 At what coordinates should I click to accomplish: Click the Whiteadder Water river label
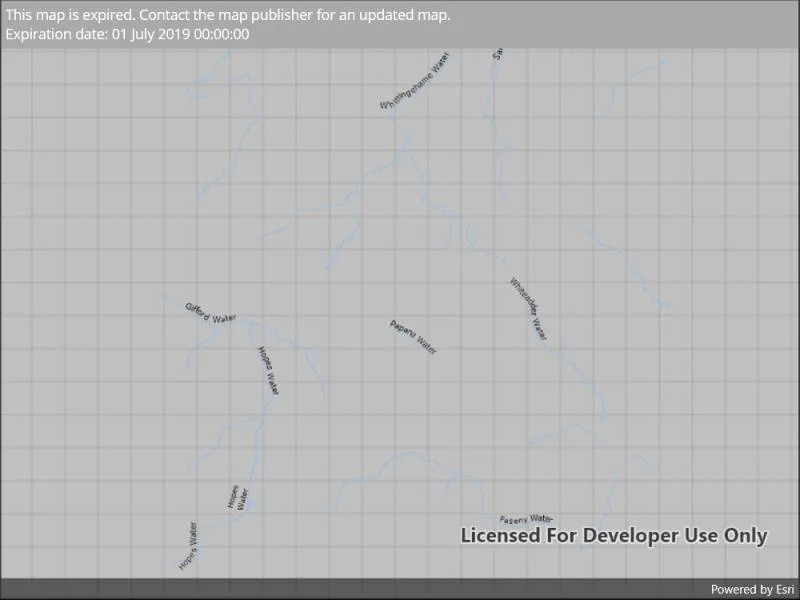(529, 309)
